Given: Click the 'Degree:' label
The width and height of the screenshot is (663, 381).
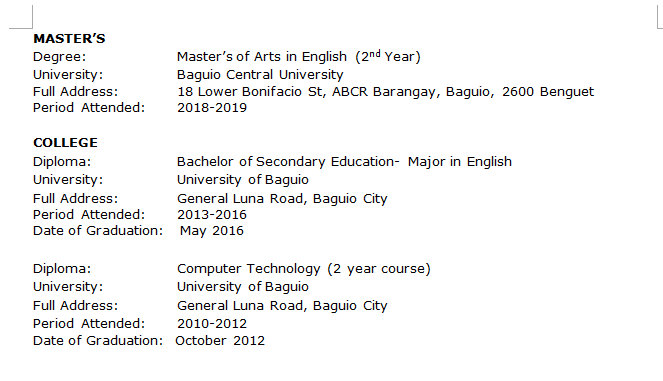Looking at the screenshot, I should 60,57.
